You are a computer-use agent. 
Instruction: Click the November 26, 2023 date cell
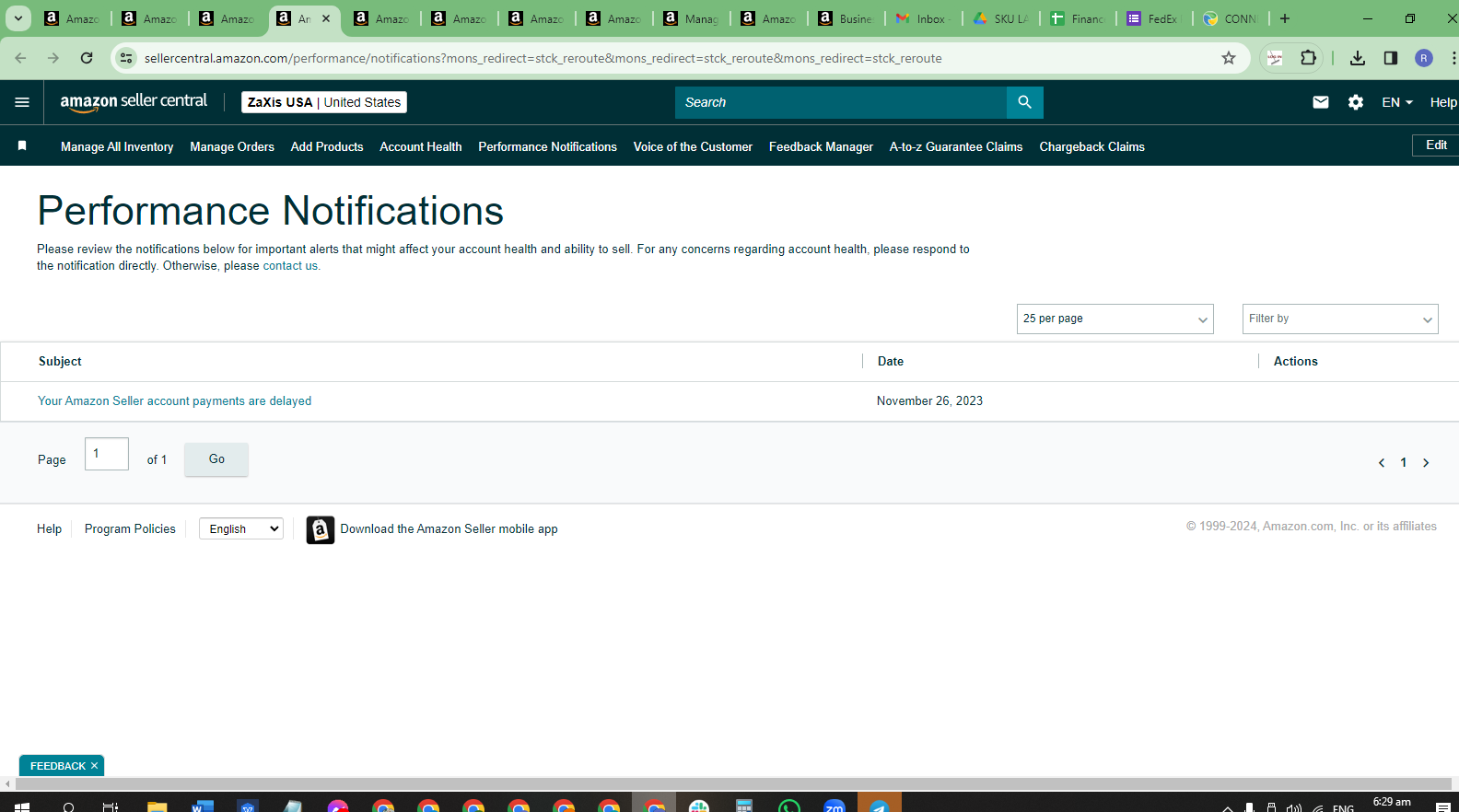click(x=929, y=401)
